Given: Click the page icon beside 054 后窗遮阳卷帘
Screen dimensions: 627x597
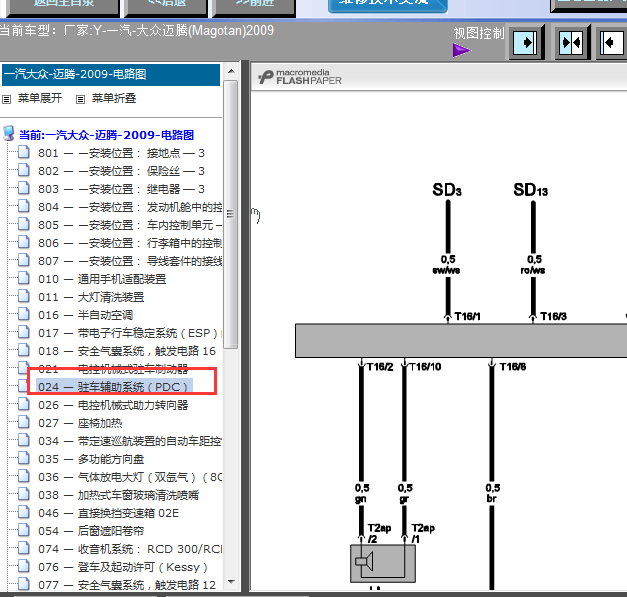Looking at the screenshot, I should tap(24, 530).
